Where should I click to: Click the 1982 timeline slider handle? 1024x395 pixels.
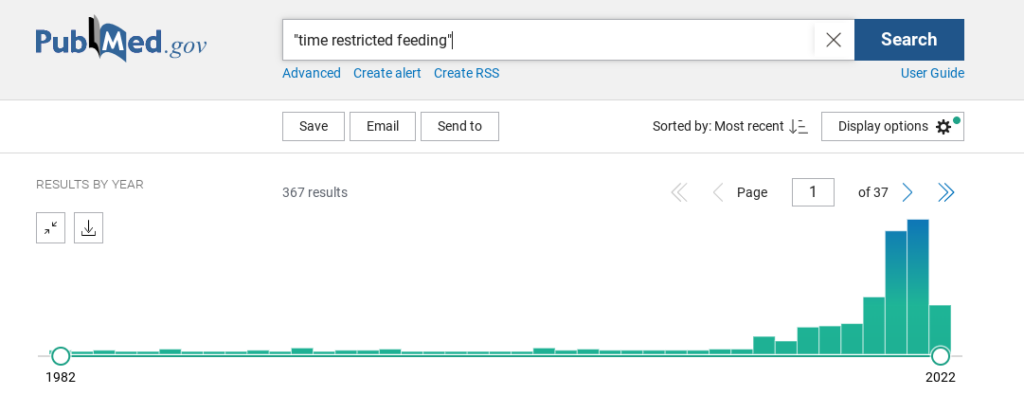point(60,356)
